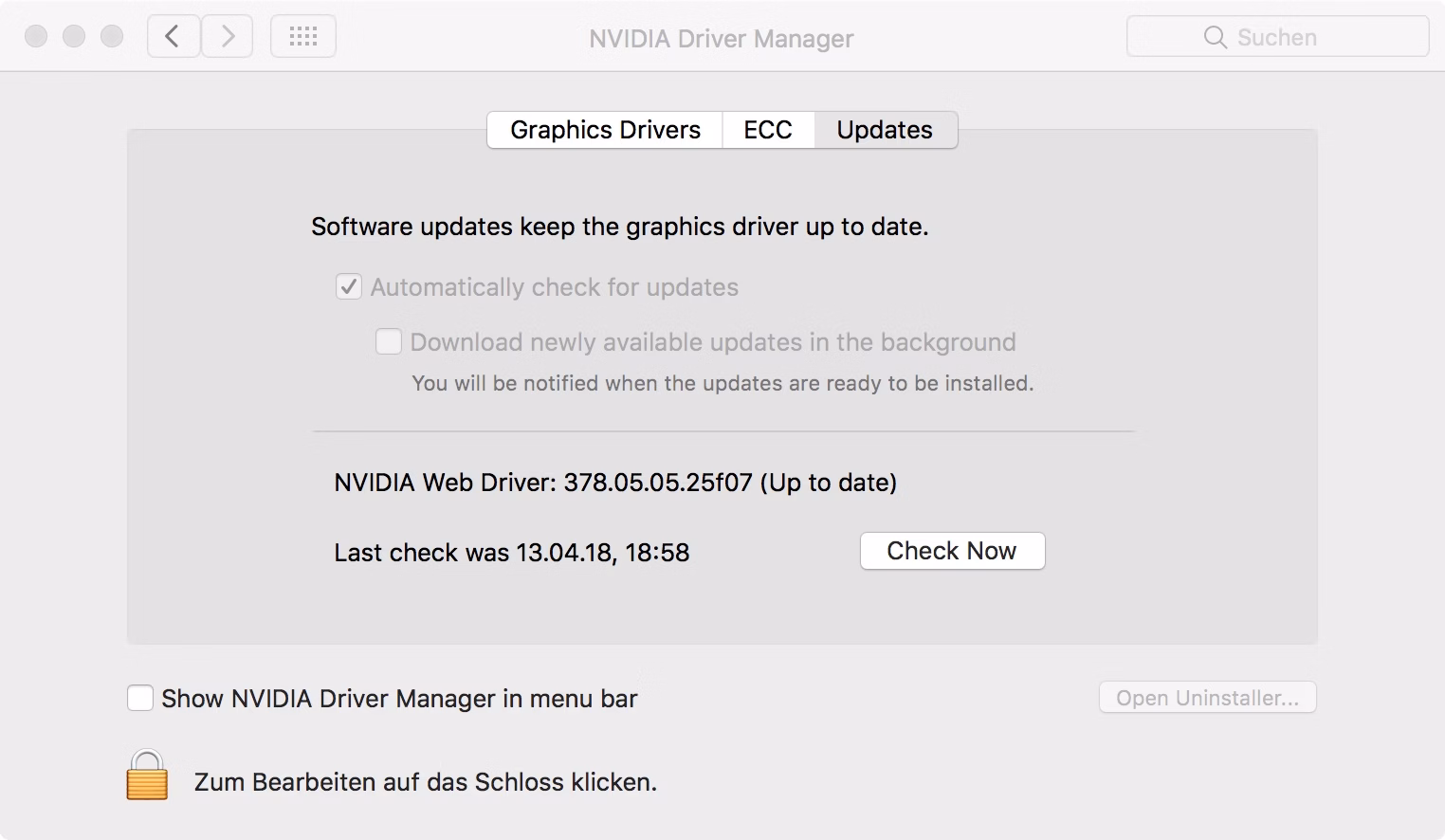
Task: Select the Updates tab
Action: (885, 130)
